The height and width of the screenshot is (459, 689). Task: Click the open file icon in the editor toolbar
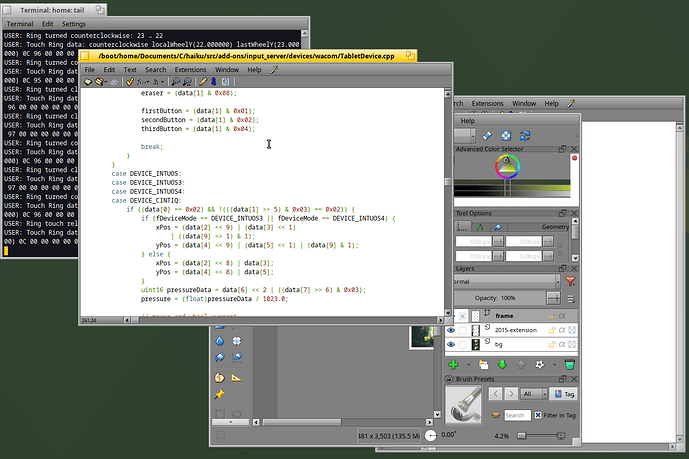tap(99, 82)
